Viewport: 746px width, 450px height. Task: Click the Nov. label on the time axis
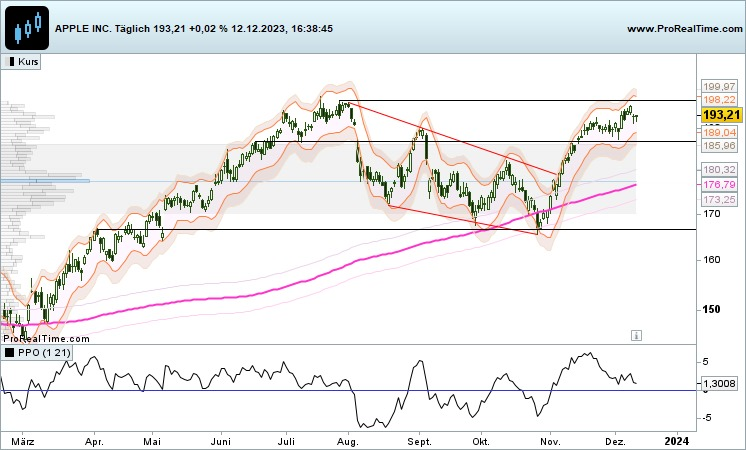pyautogui.click(x=550, y=441)
